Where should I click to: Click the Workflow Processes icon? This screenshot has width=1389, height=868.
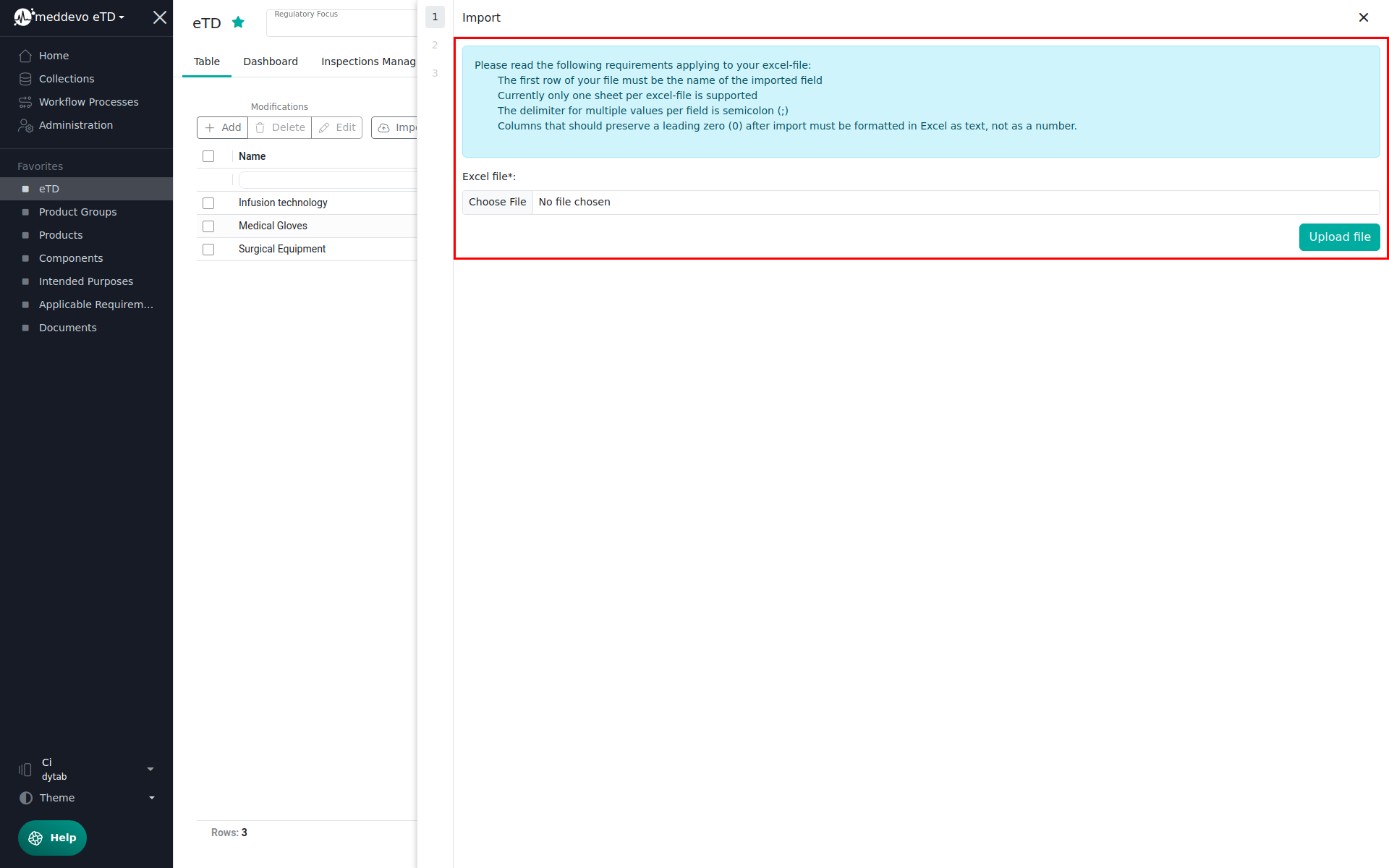[25, 102]
